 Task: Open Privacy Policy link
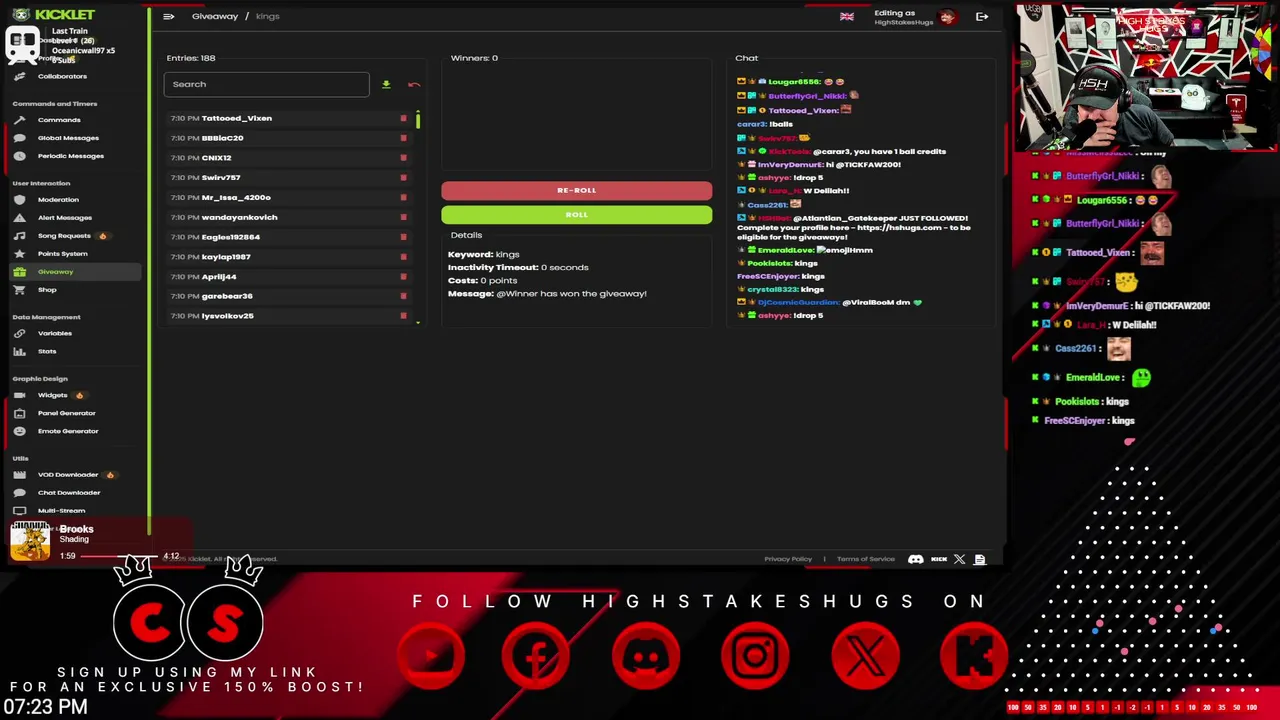click(788, 559)
